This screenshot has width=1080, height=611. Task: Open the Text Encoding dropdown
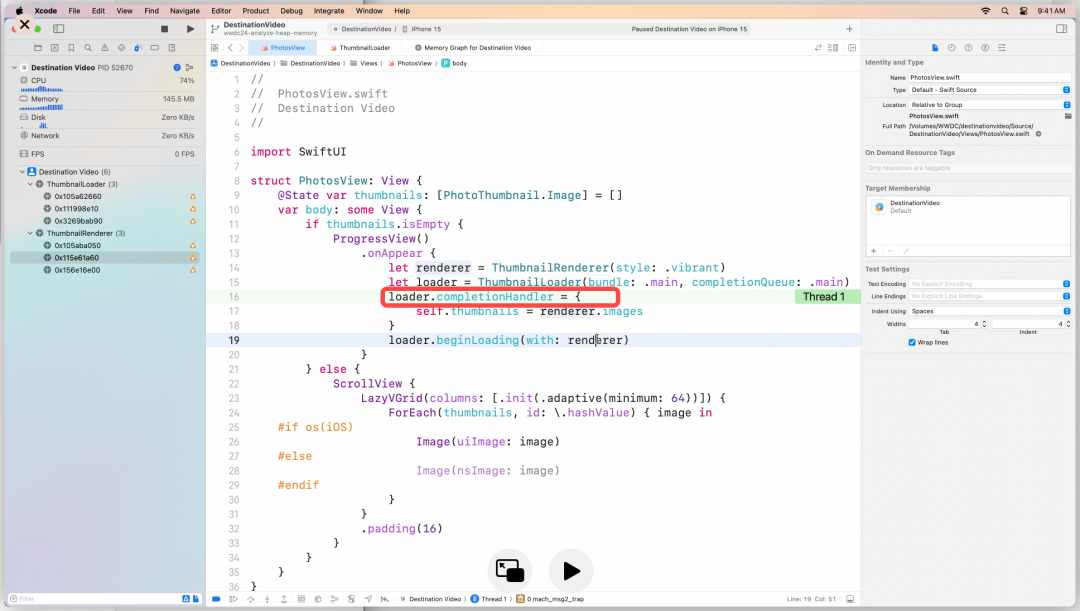pyautogui.click(x=990, y=284)
